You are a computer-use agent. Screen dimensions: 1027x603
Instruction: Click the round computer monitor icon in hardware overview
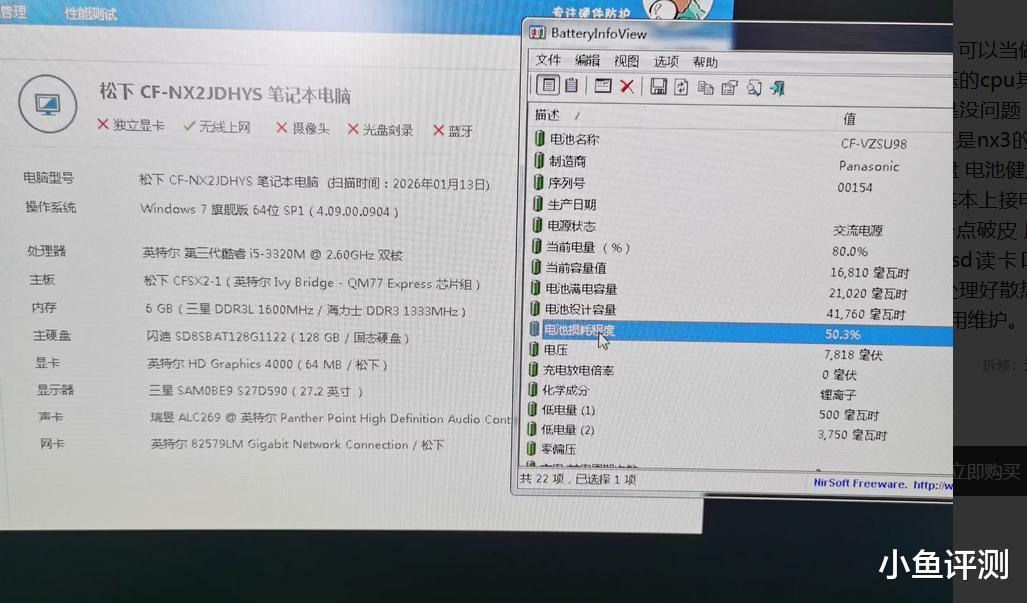pyautogui.click(x=48, y=103)
